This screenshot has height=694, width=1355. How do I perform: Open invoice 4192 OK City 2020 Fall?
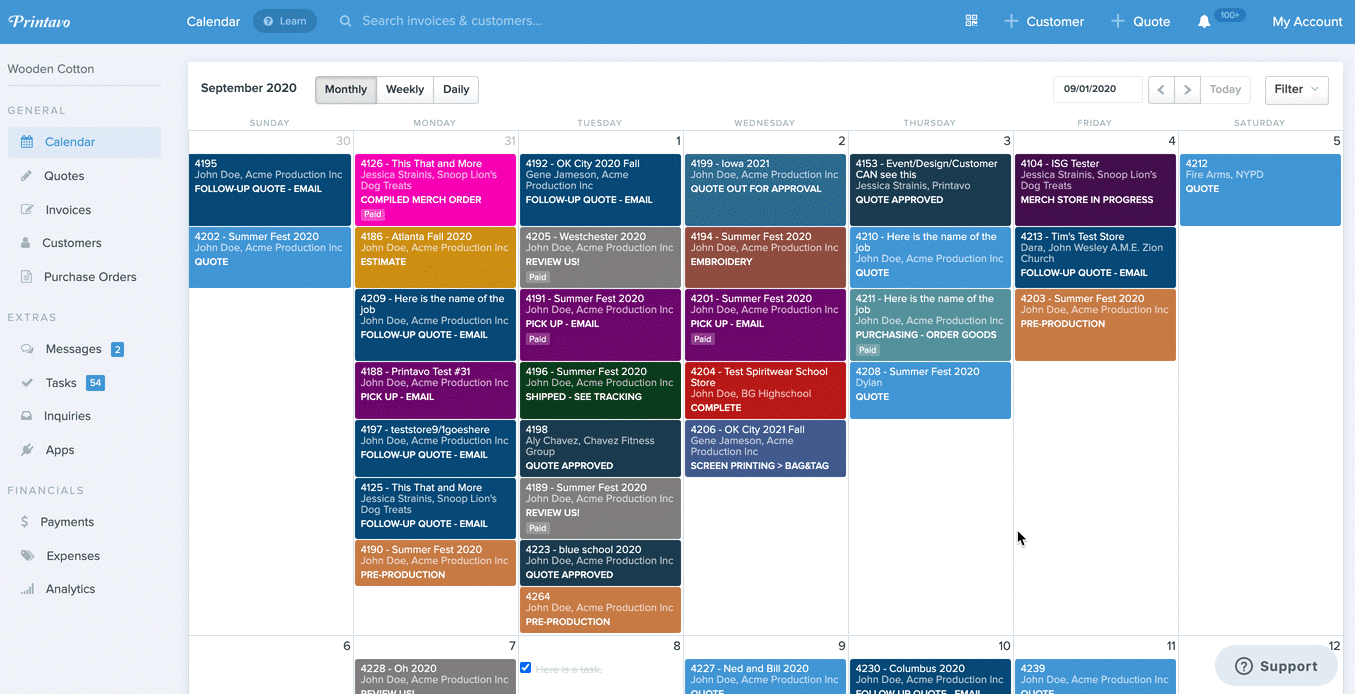[600, 190]
